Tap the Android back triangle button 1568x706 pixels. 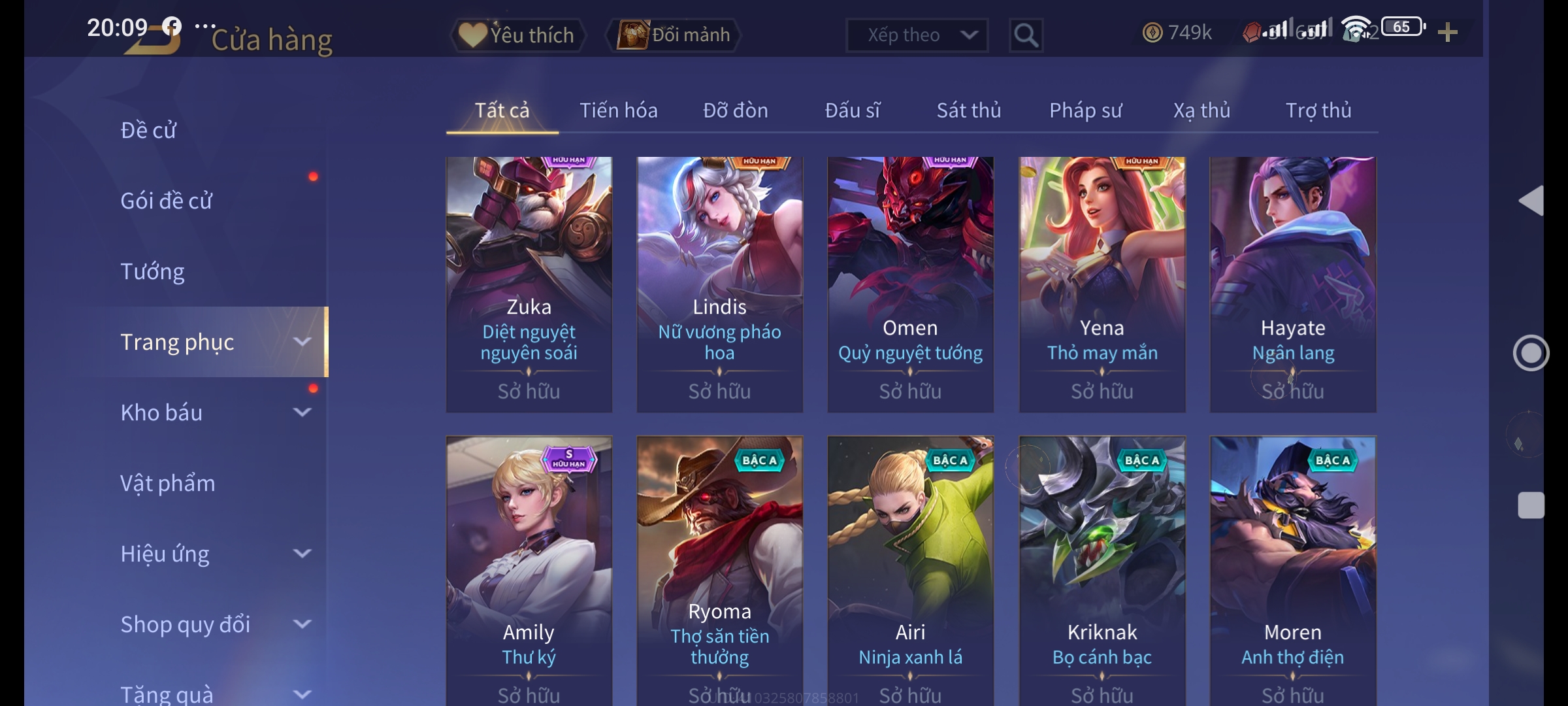tap(1531, 201)
